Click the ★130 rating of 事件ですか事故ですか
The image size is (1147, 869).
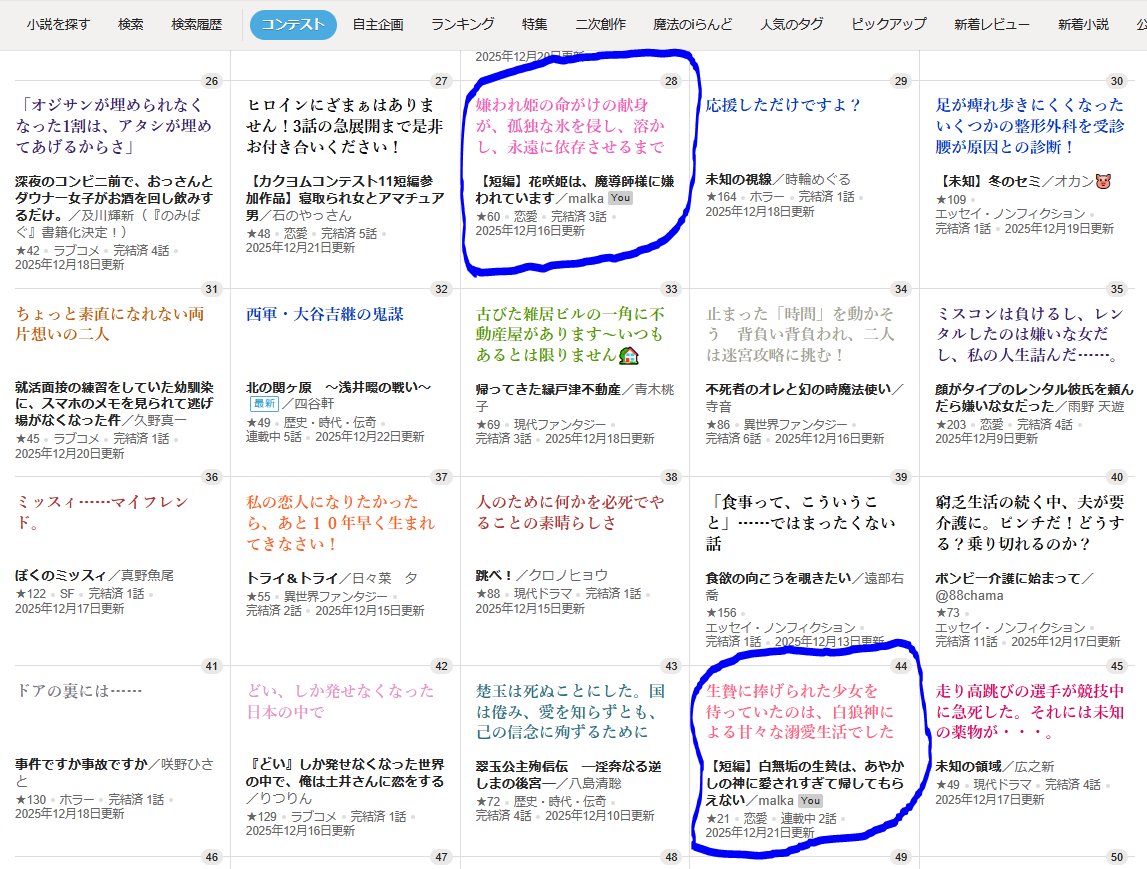click(x=31, y=799)
